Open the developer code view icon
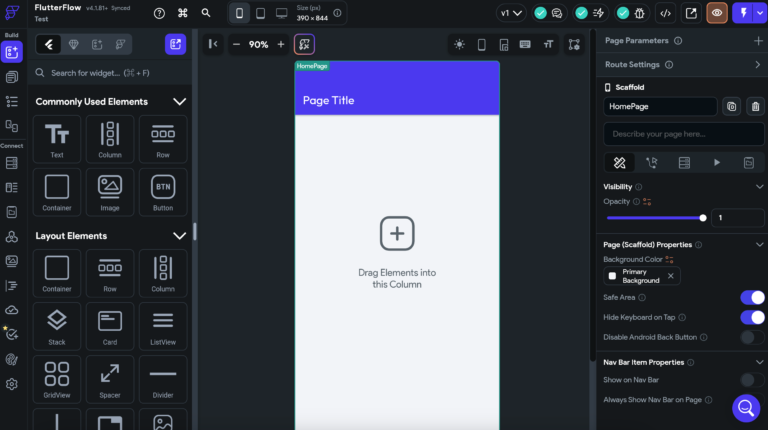The image size is (768, 430). [x=664, y=13]
